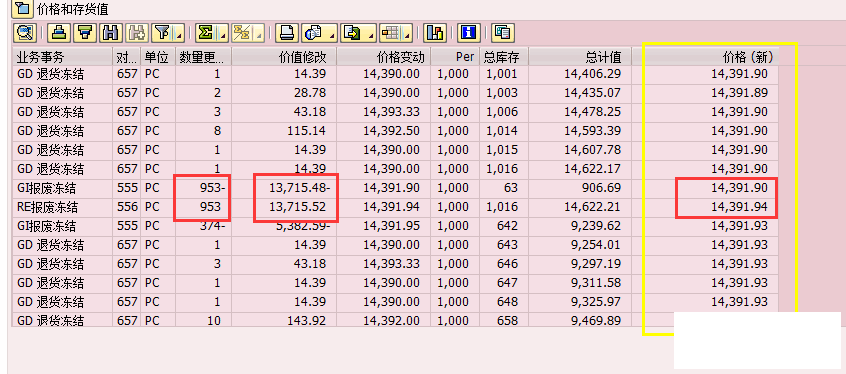The width and height of the screenshot is (846, 374).
Task: Click the Subtotals icon in toolbar
Action: pyautogui.click(x=242, y=33)
